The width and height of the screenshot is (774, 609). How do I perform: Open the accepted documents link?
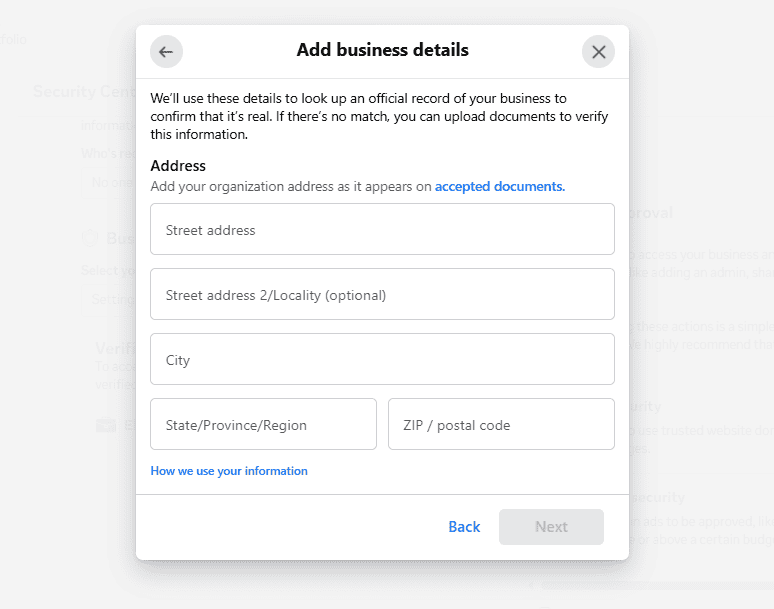tap(499, 186)
